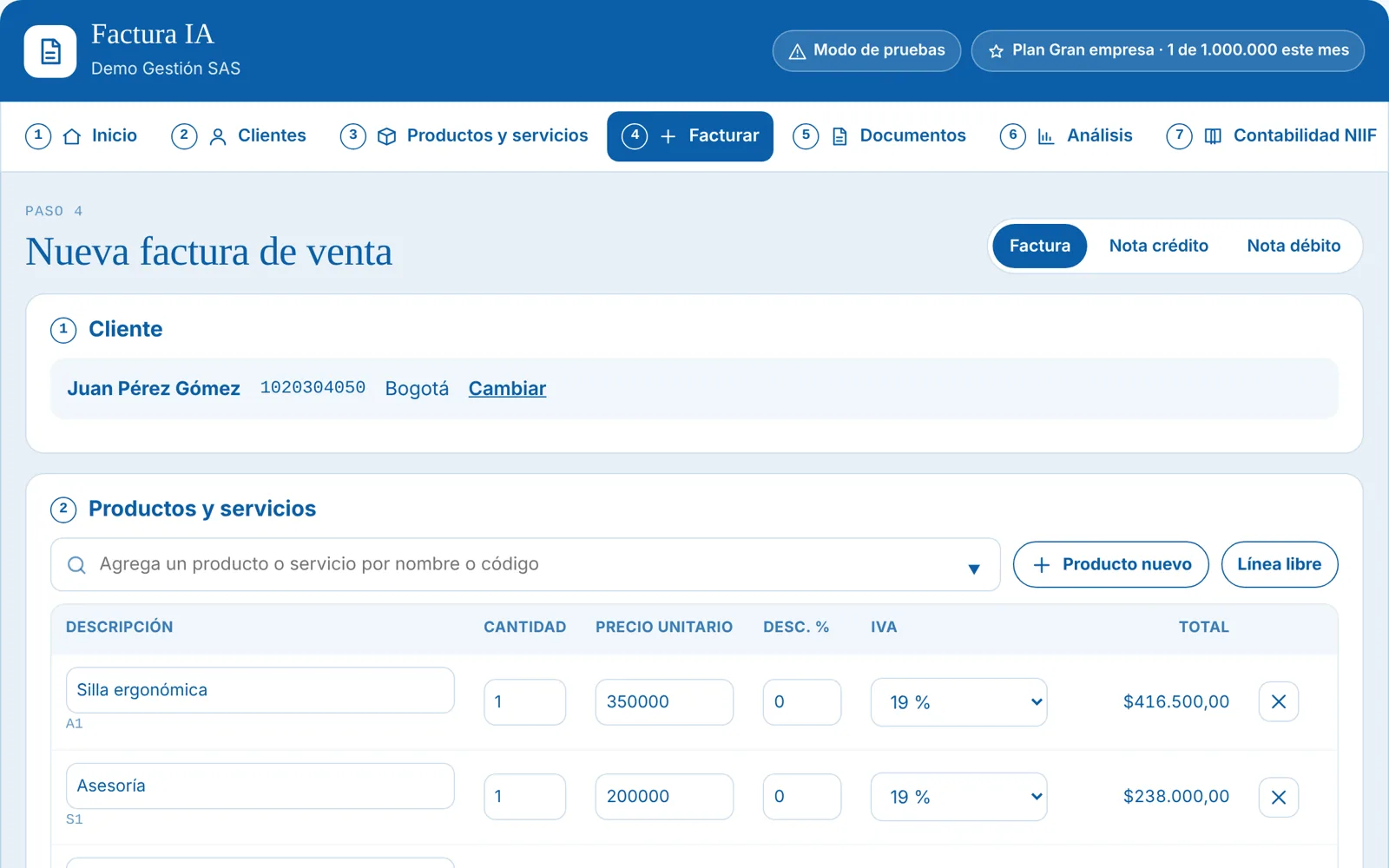The image size is (1389, 868).
Task: Click the Modo de pruebas badge
Action: click(866, 51)
